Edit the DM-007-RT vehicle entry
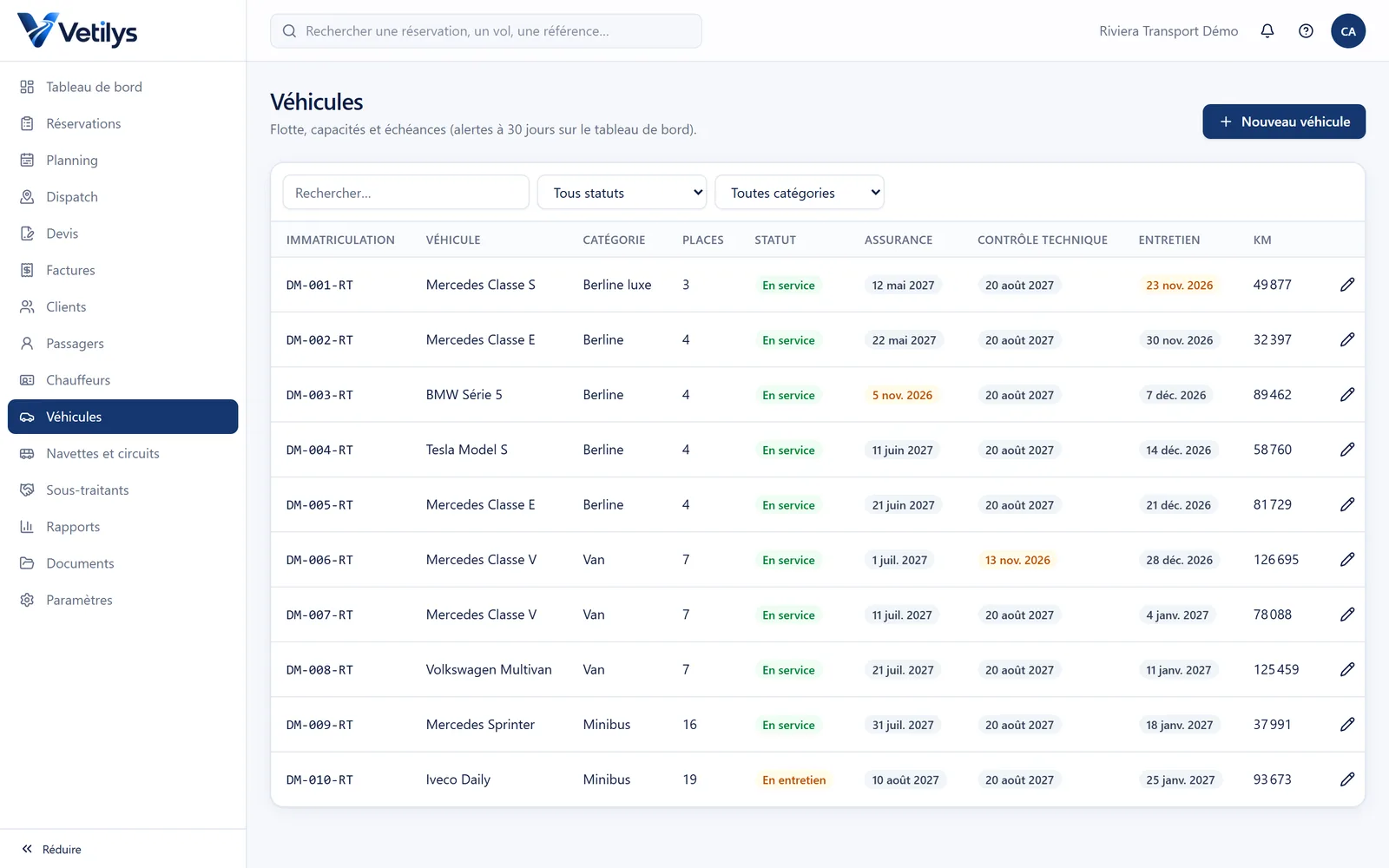This screenshot has width=1389, height=868. coord(1347,615)
